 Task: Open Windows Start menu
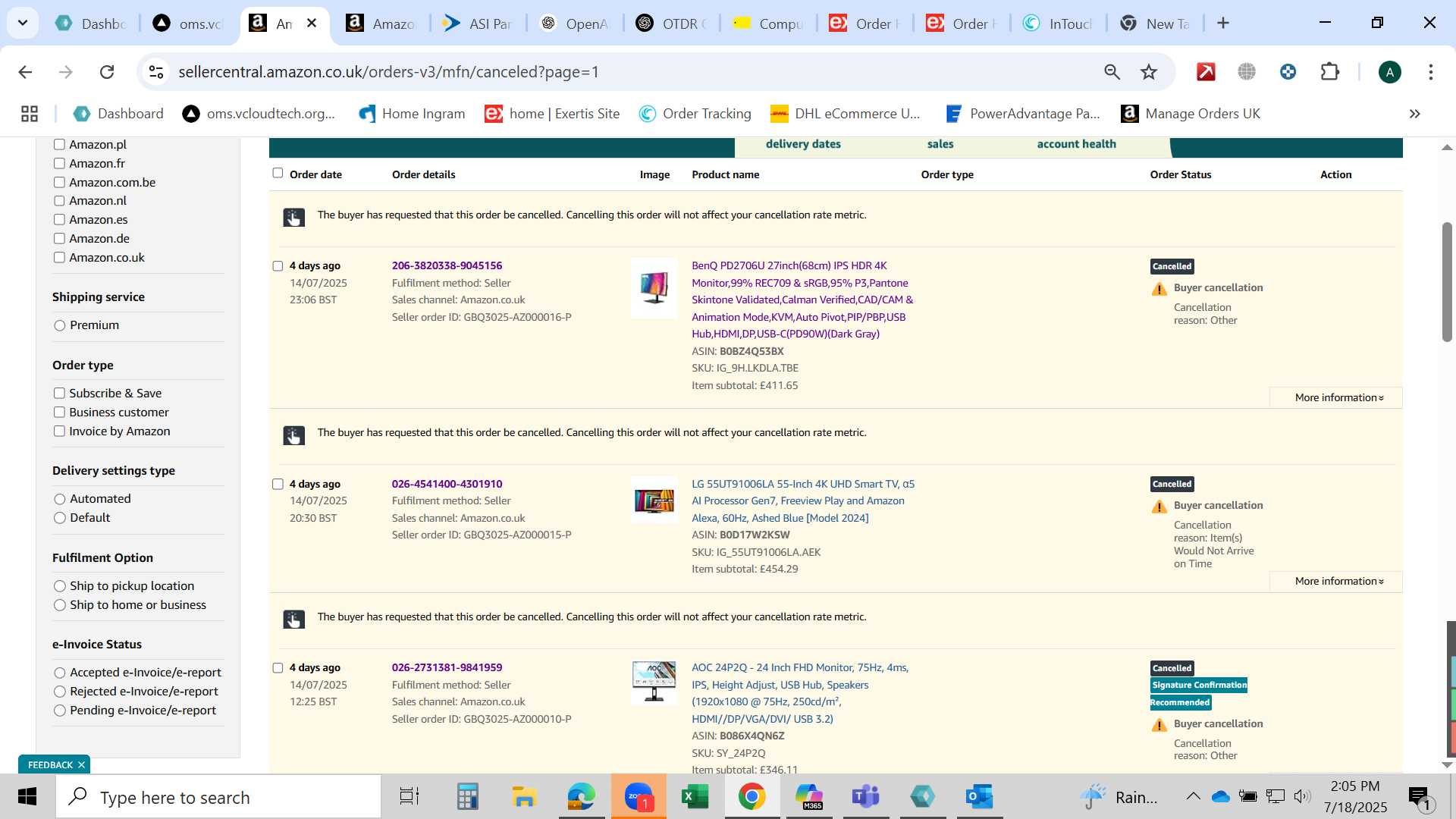[27, 797]
